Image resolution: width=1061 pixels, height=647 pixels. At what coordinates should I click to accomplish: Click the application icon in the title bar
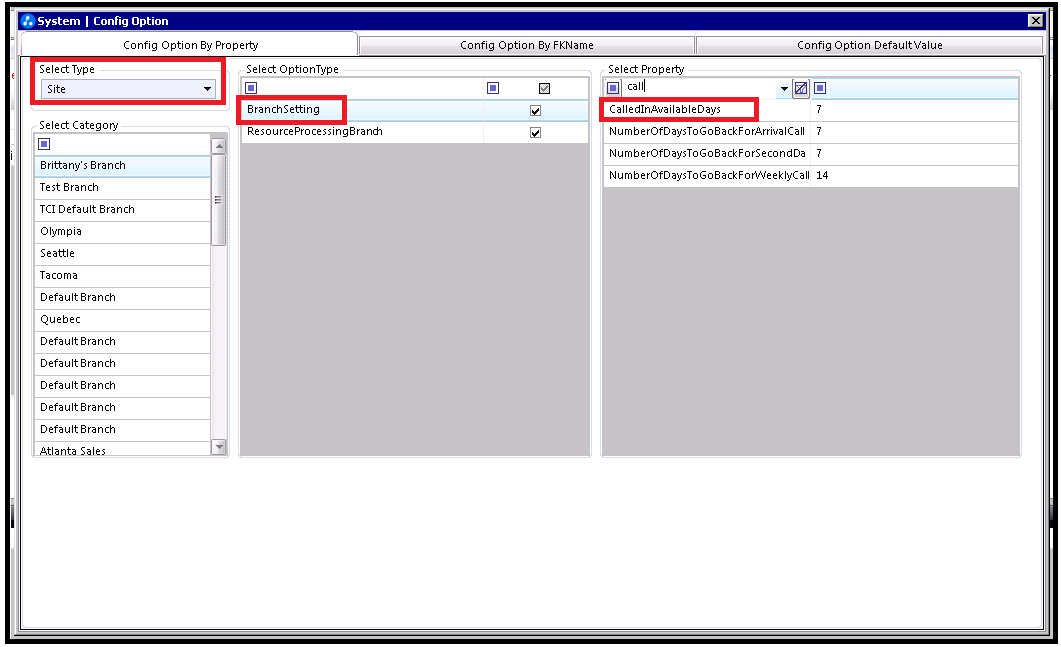click(x=28, y=21)
